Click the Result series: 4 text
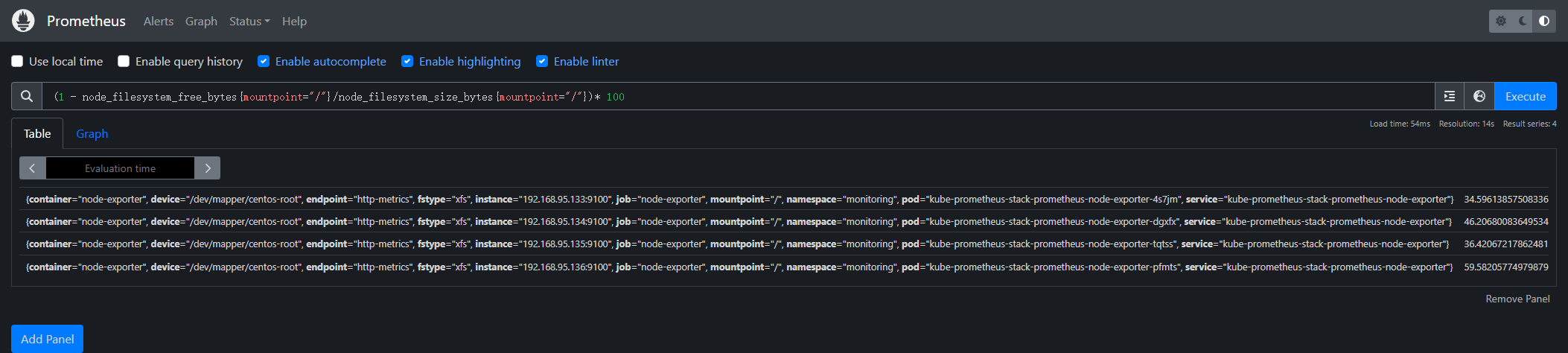The height and width of the screenshot is (353, 1568). (x=1529, y=124)
